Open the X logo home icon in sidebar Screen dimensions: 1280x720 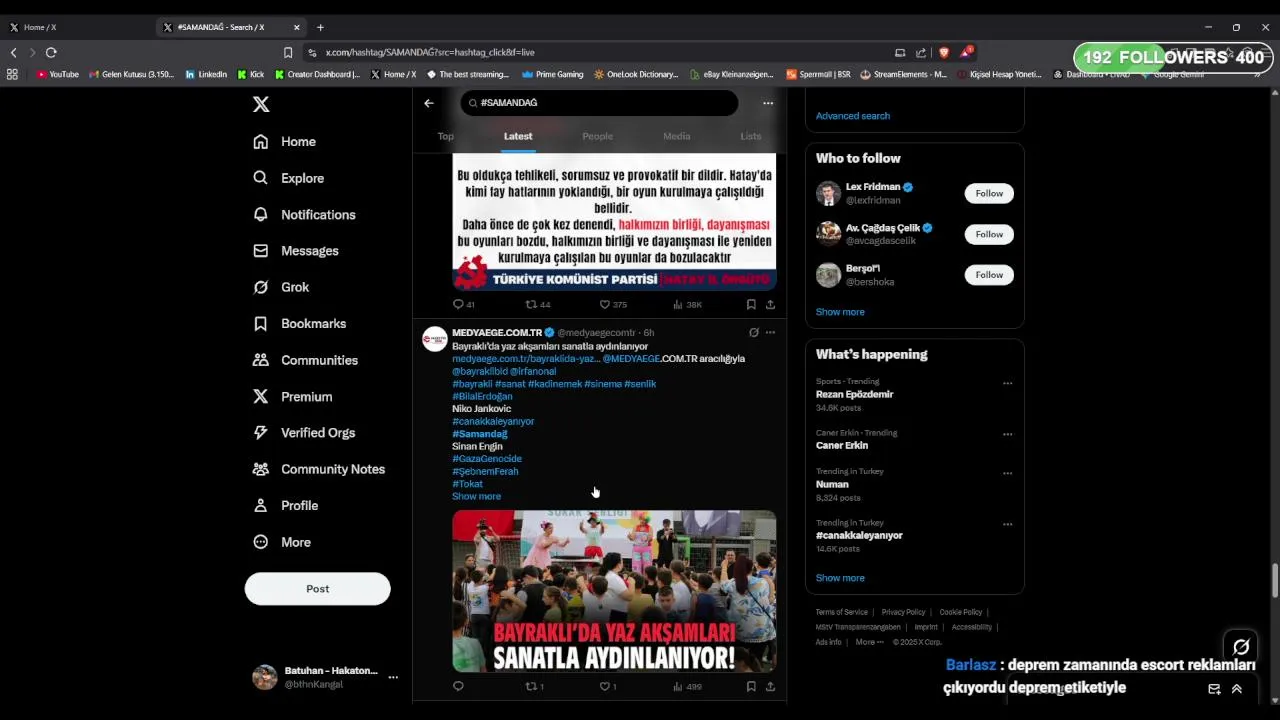coord(261,104)
